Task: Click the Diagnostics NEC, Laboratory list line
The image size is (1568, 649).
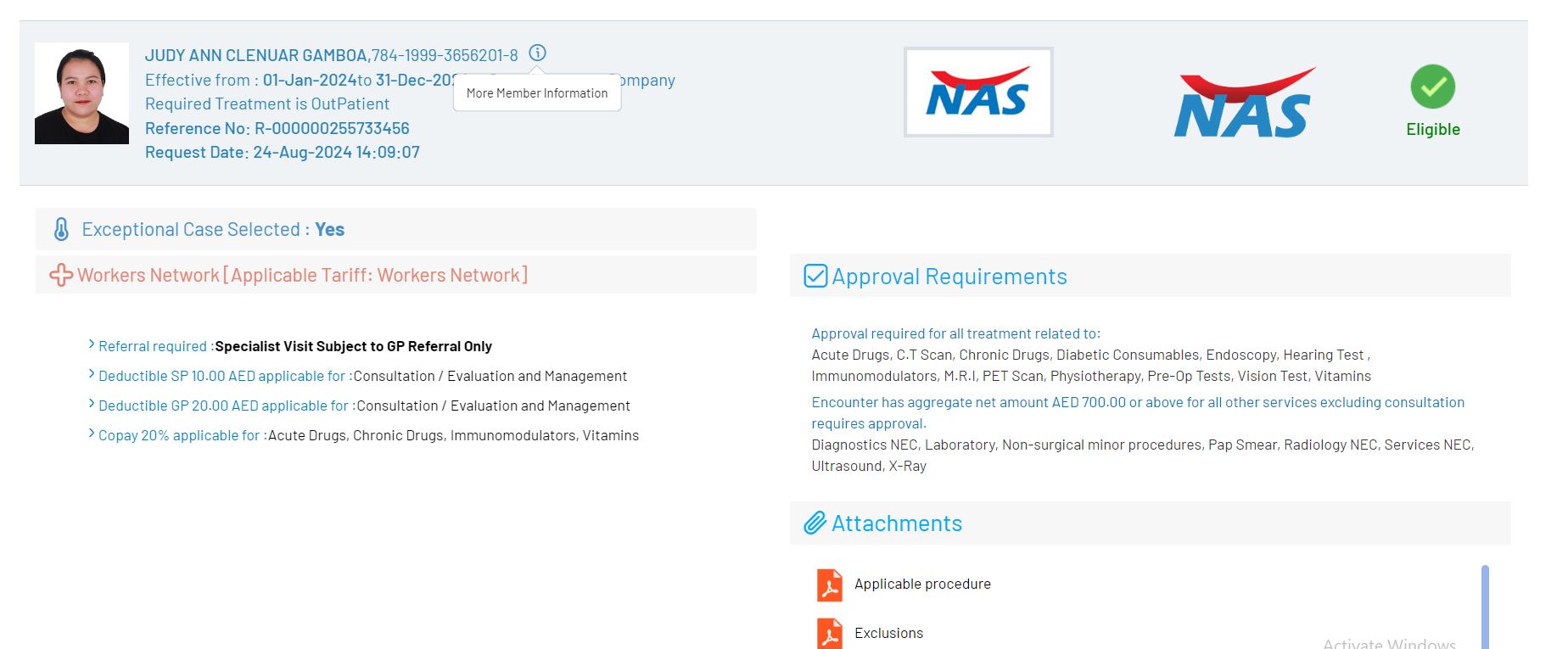Action: click(x=1143, y=445)
